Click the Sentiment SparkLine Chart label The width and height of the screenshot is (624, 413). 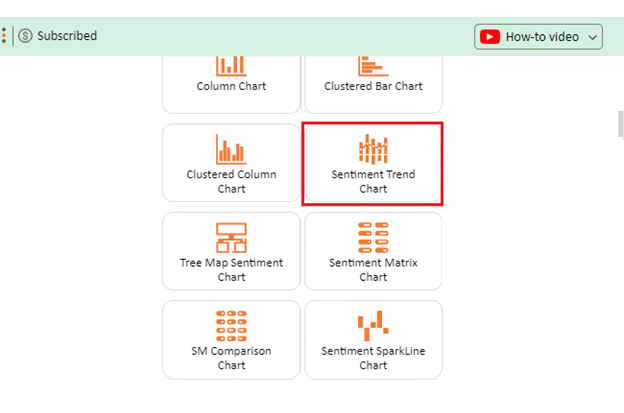373,358
